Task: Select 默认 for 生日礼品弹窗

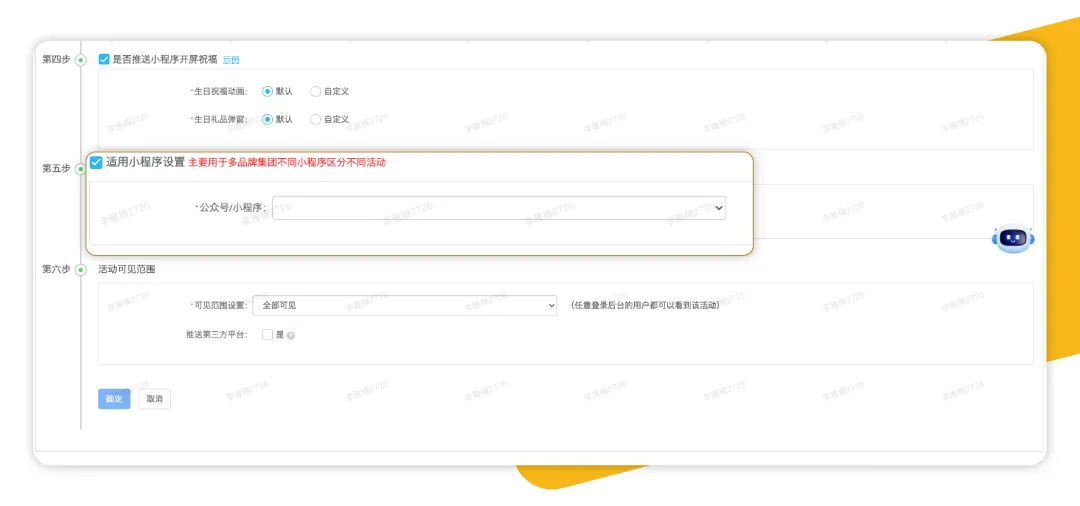Action: point(267,119)
